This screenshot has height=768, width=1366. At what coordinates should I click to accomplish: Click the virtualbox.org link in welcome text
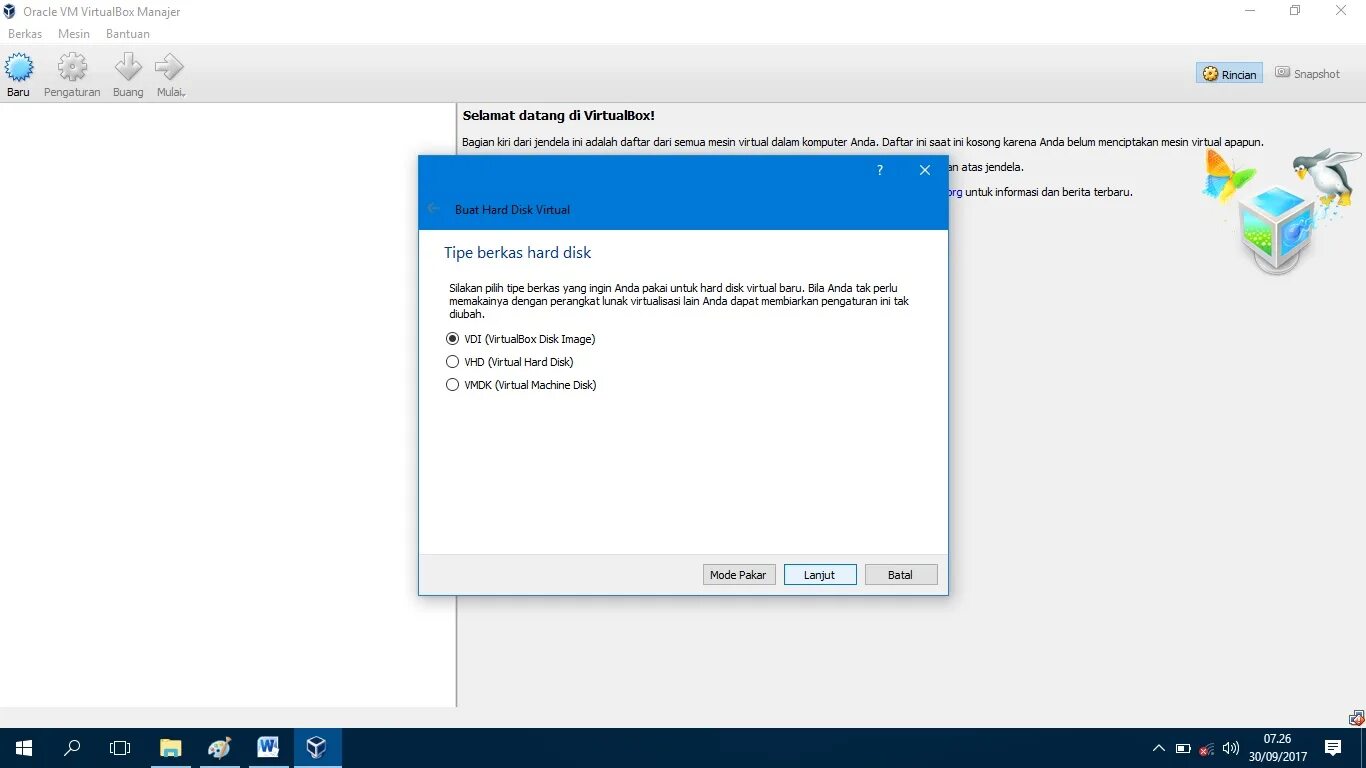956,192
